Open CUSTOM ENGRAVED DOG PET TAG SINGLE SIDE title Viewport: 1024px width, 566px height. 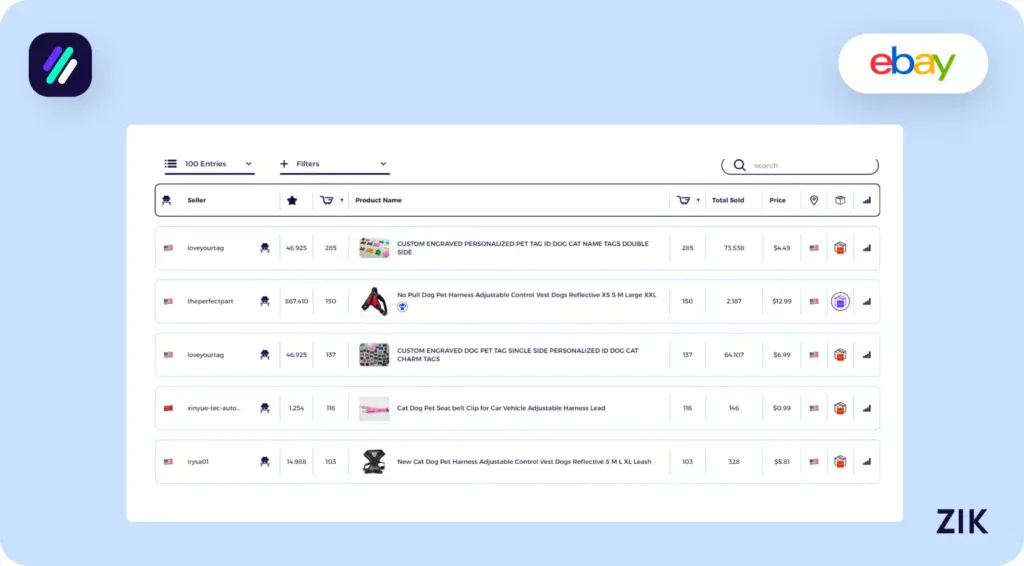tap(518, 355)
